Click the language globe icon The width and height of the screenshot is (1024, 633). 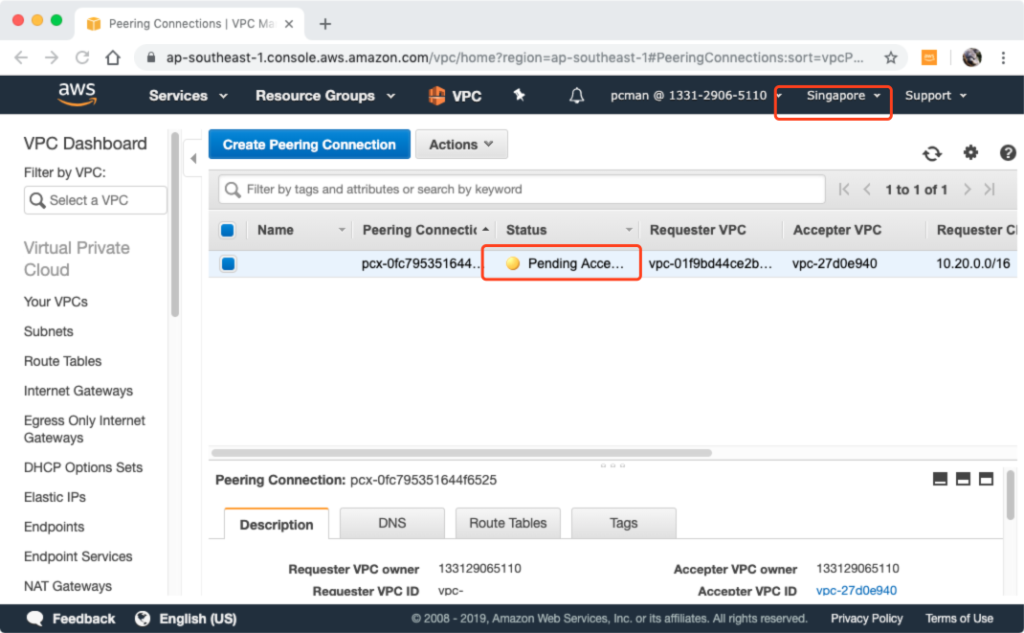pyautogui.click(x=142, y=618)
